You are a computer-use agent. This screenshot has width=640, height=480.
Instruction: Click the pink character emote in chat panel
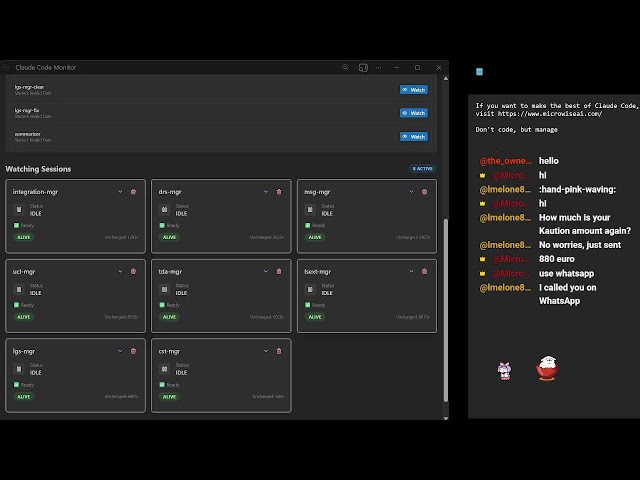504,371
